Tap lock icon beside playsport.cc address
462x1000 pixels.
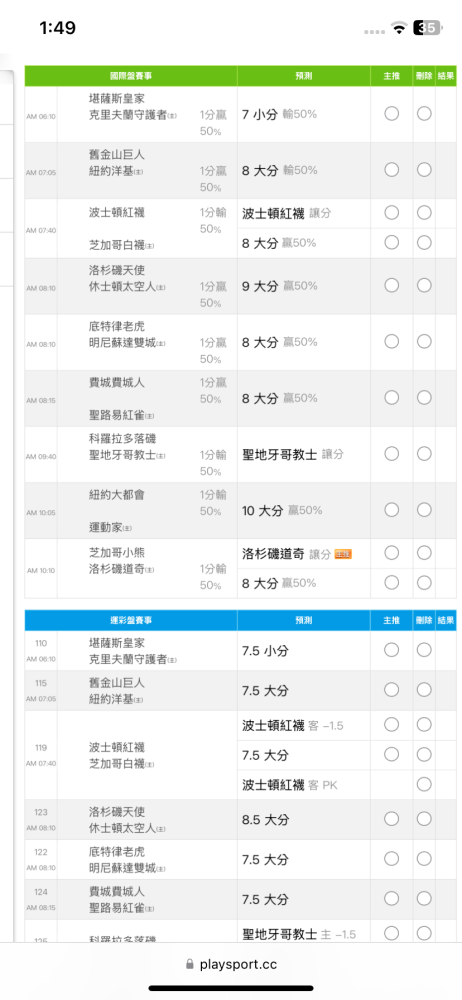[189, 964]
